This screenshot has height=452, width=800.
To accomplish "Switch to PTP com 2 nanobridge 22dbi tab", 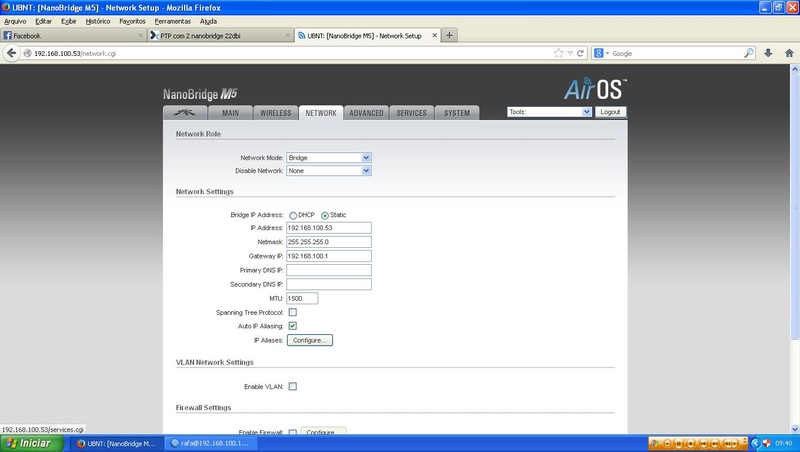I will coord(220,35).
